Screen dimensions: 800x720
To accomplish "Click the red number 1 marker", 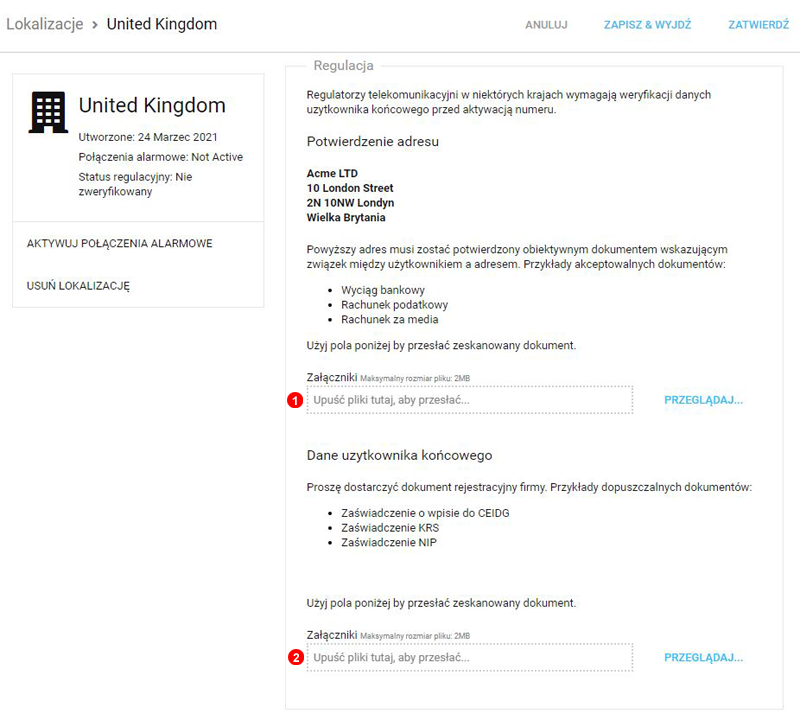I will click(295, 400).
